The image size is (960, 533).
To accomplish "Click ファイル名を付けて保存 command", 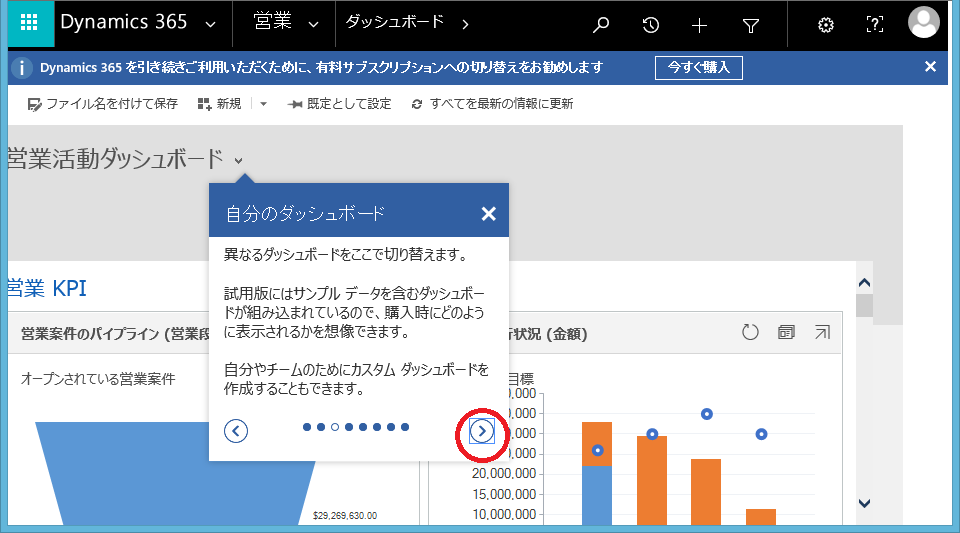I will click(x=103, y=104).
